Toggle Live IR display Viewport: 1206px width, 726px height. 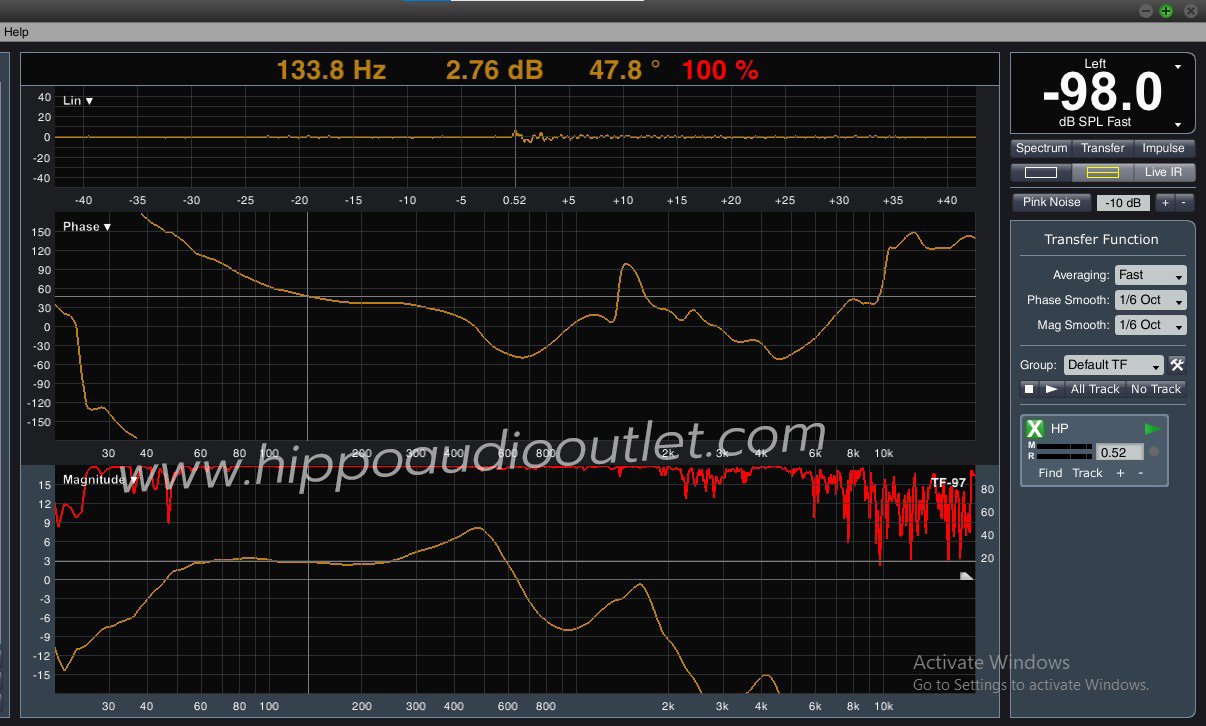click(1163, 172)
